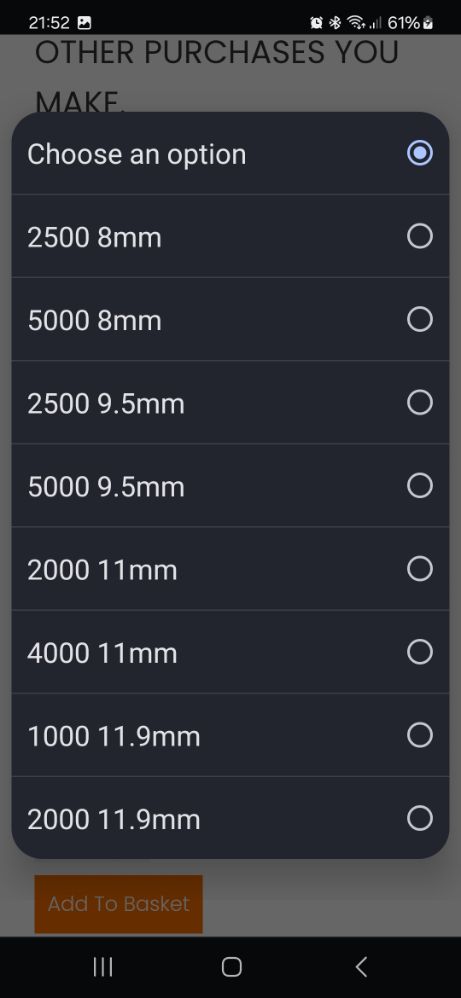Select the 5000 9.5mm radio button
The height and width of the screenshot is (998, 461).
point(420,486)
